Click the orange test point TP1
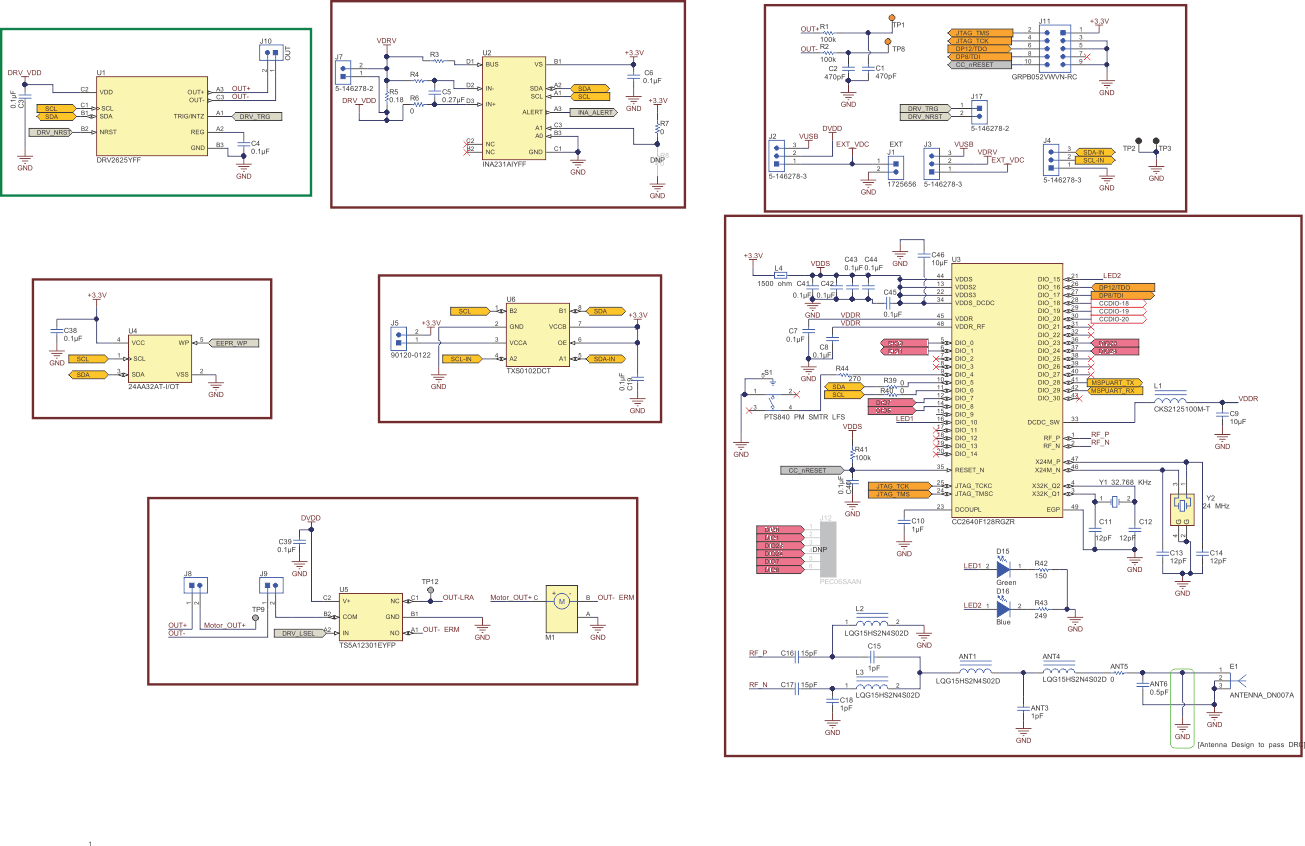This screenshot has width=1305, height=846. click(891, 19)
